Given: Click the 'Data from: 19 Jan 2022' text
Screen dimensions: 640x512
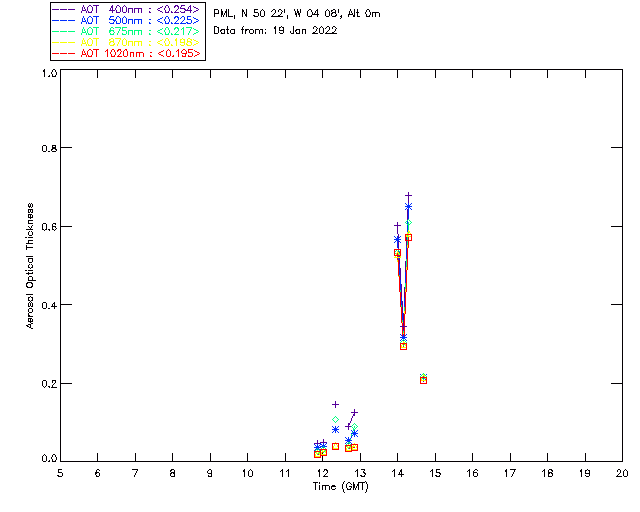Looking at the screenshot, I should pyautogui.click(x=276, y=31).
